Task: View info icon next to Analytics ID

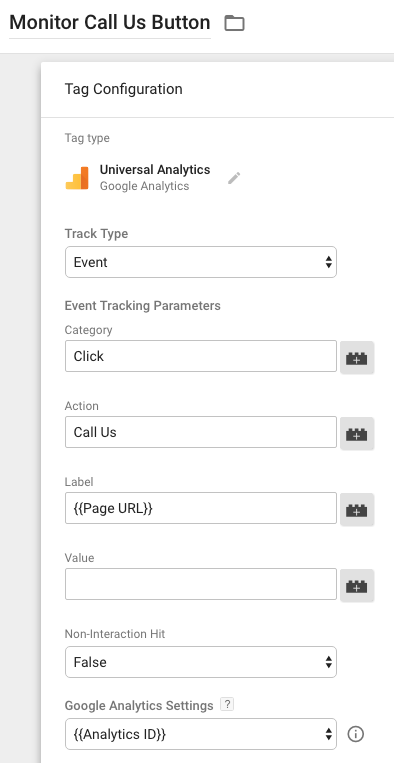Action: click(x=356, y=734)
